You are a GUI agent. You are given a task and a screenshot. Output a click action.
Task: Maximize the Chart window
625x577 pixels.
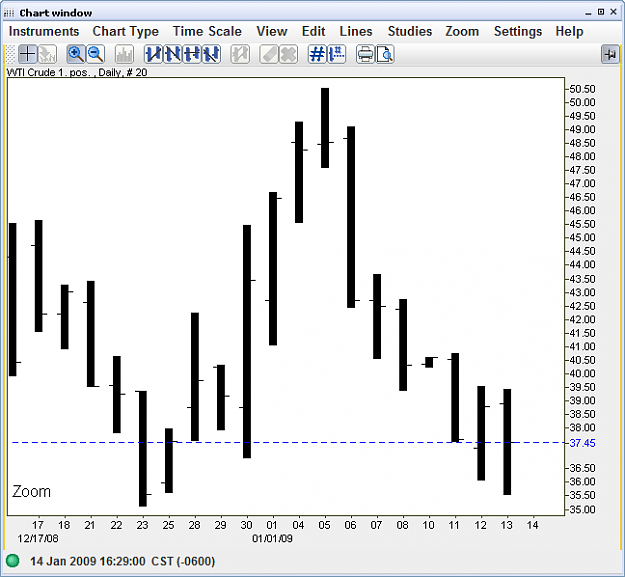pyautogui.click(x=601, y=12)
